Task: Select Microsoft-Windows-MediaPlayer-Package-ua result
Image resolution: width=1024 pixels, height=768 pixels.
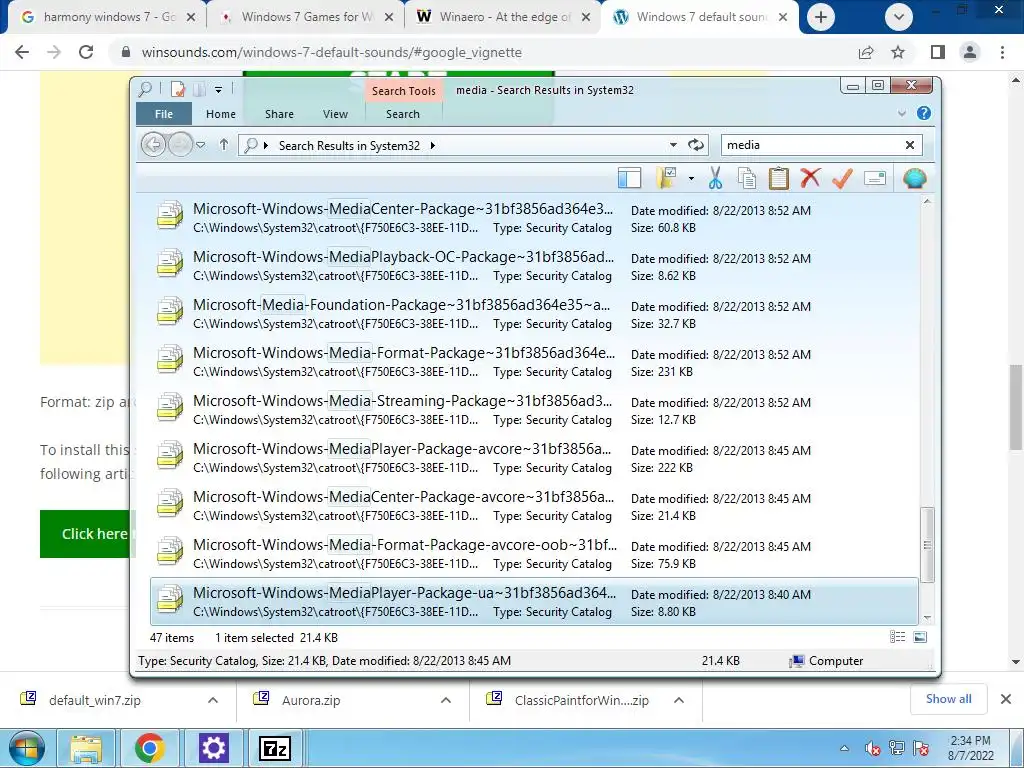Action: point(534,601)
